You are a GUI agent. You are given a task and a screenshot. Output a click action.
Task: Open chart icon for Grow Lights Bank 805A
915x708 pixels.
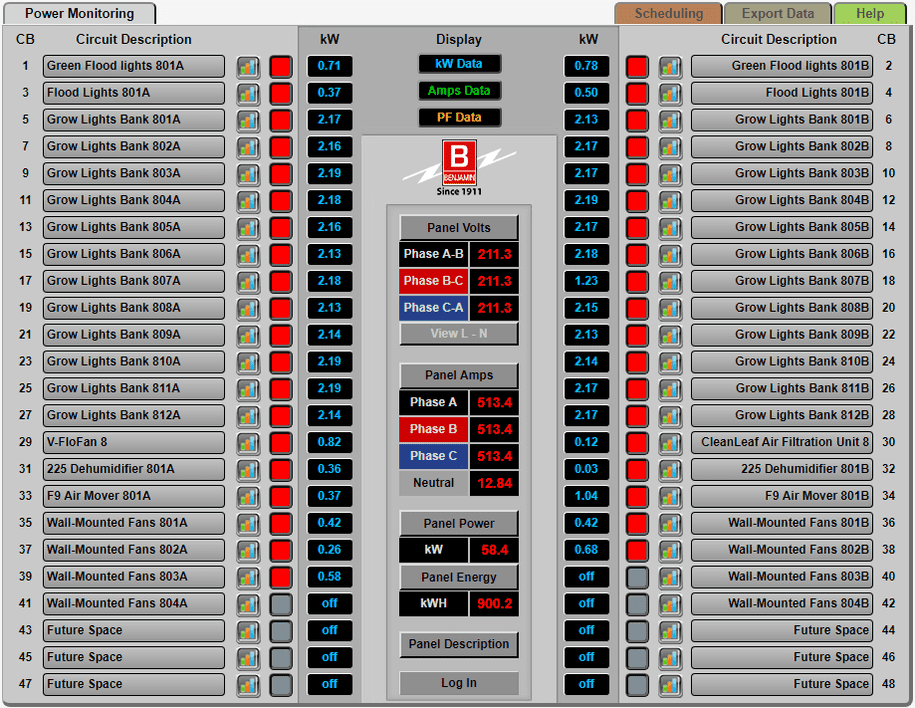click(x=248, y=228)
